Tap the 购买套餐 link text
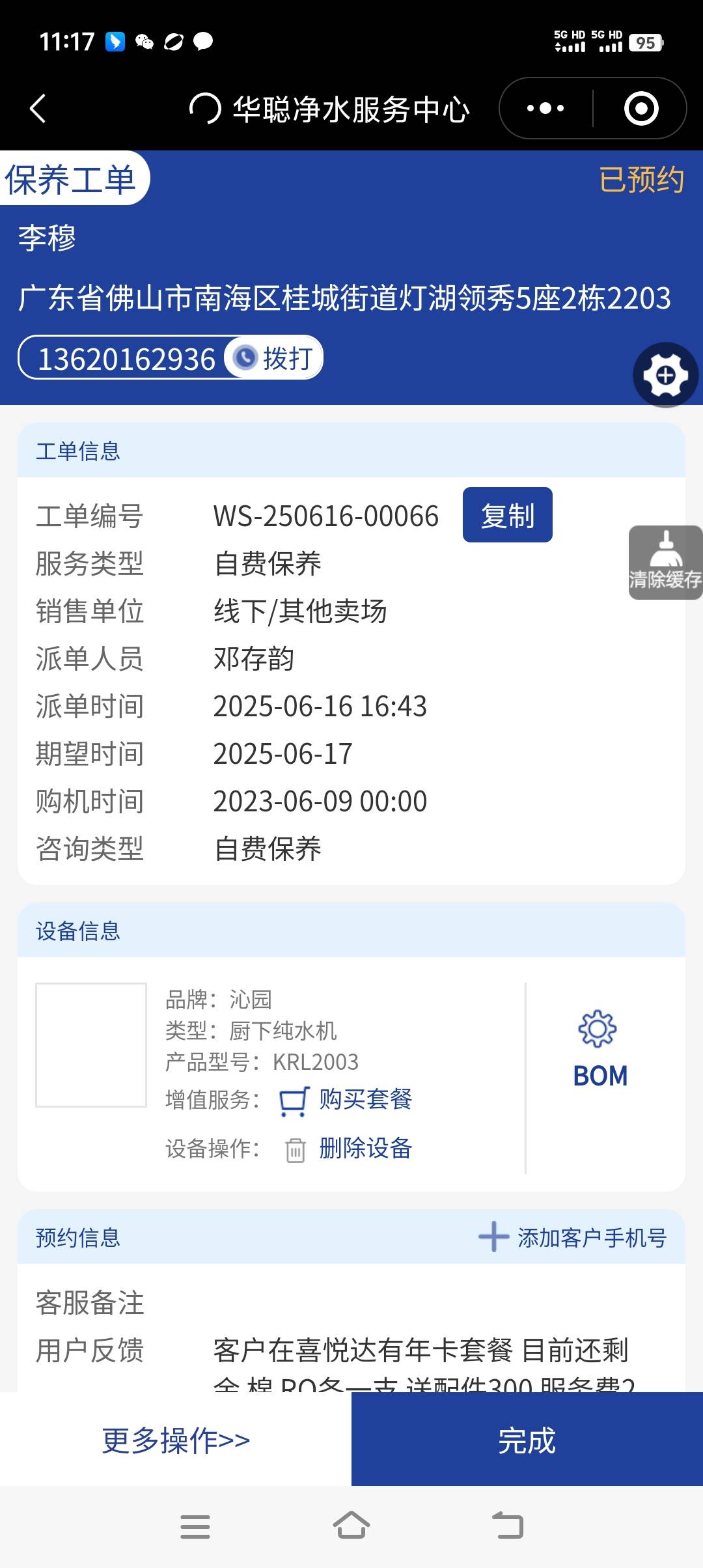 click(365, 1099)
